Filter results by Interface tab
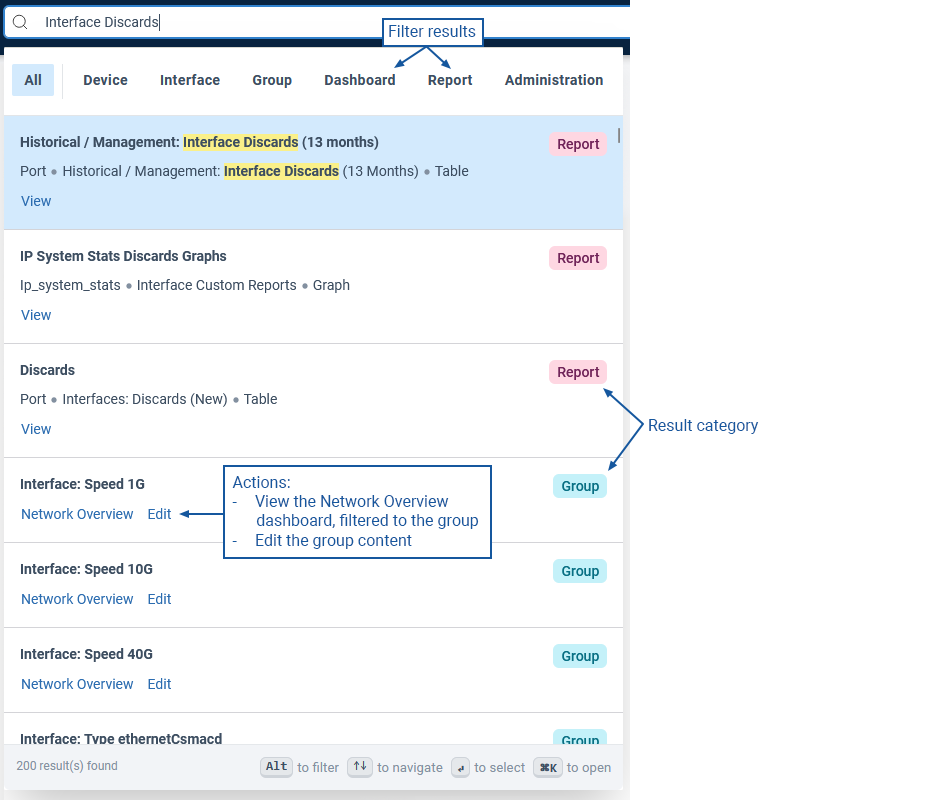 (190, 80)
